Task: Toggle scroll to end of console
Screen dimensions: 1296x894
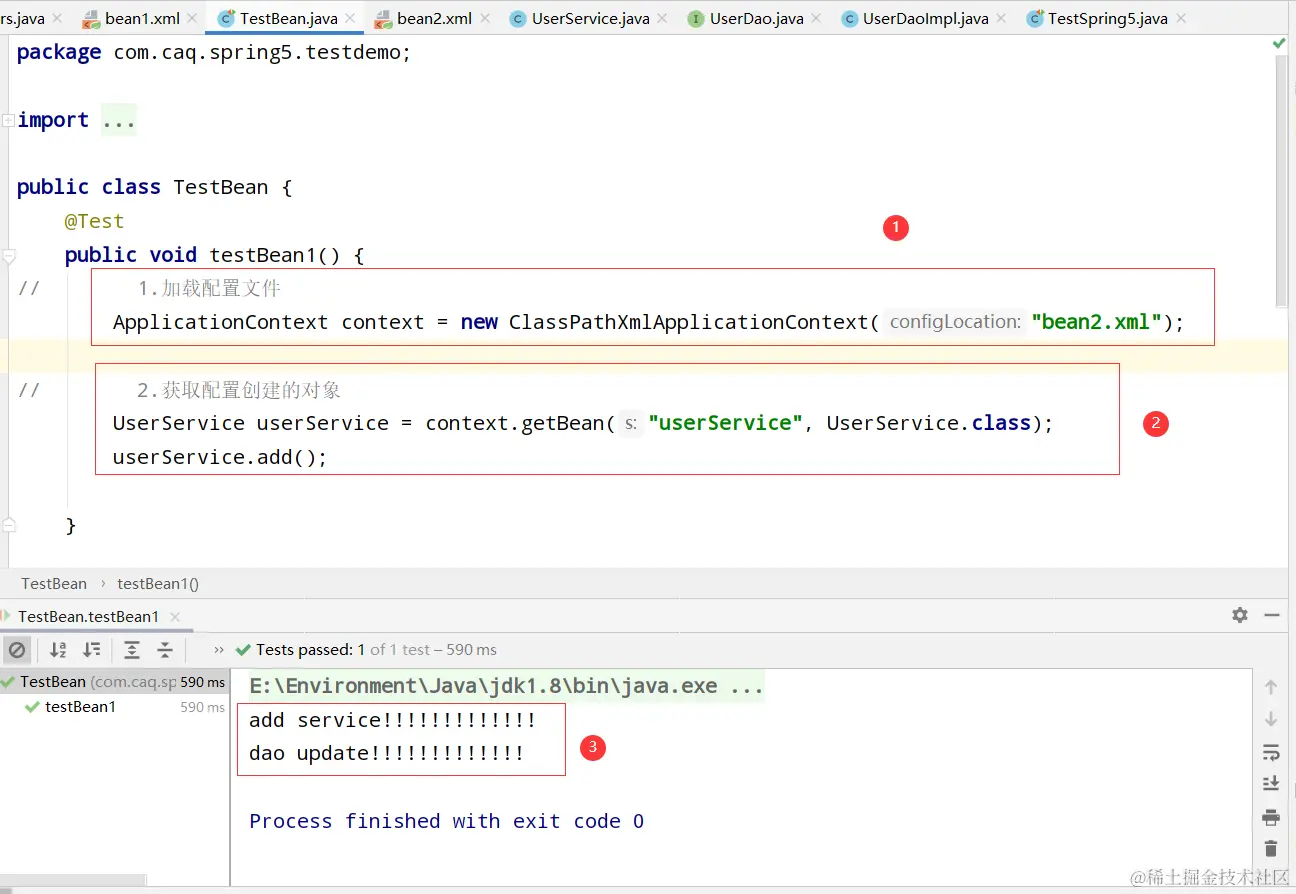Action: [x=1271, y=783]
